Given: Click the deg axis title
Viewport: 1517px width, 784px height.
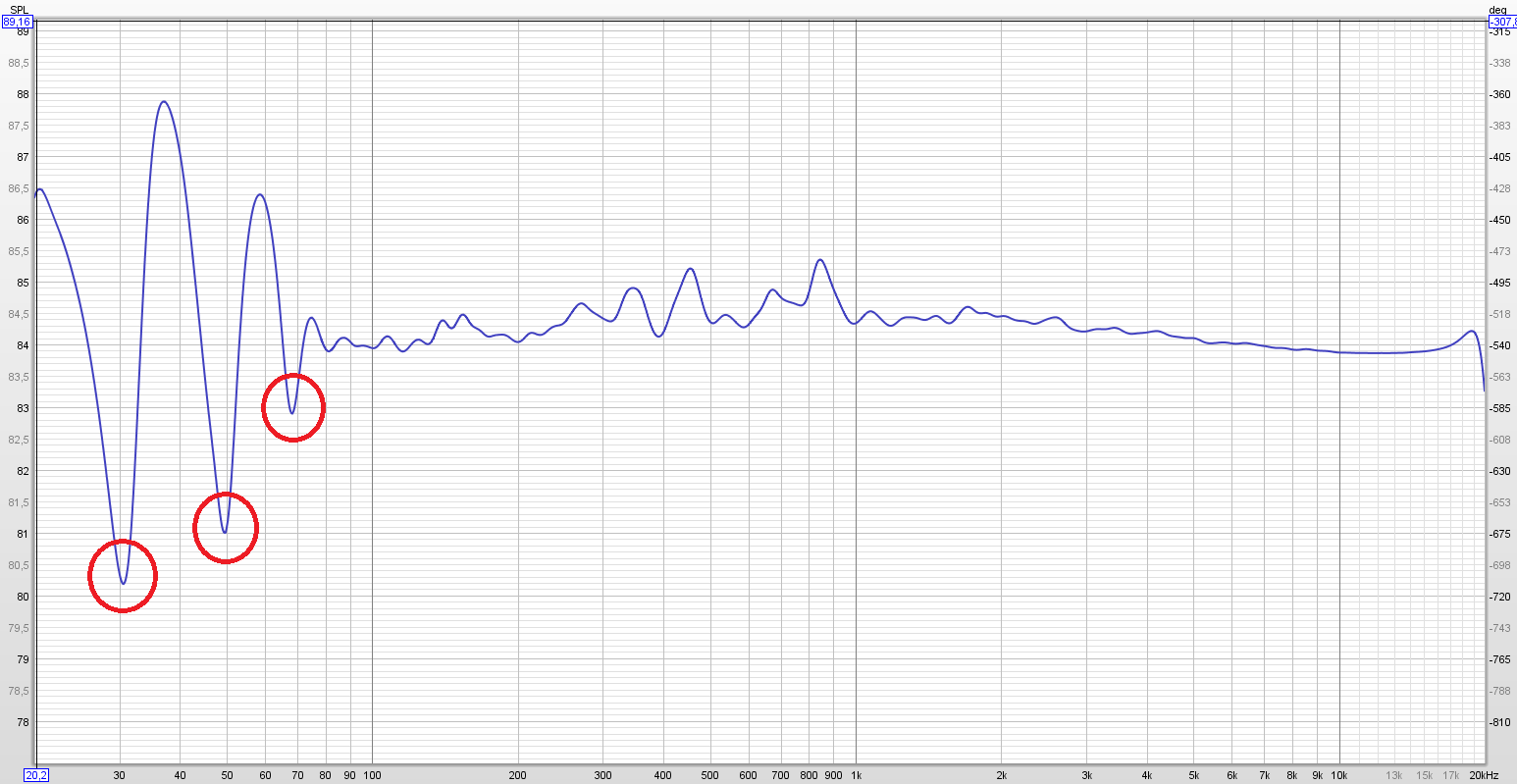Looking at the screenshot, I should (1496, 9).
